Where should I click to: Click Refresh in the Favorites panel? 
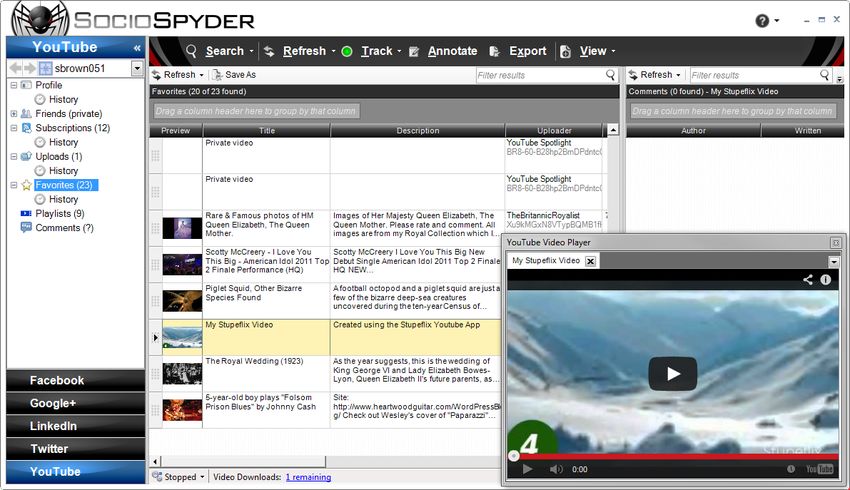pos(179,75)
